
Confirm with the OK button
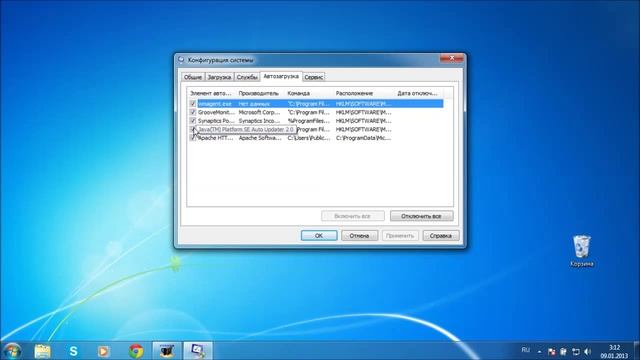point(319,236)
